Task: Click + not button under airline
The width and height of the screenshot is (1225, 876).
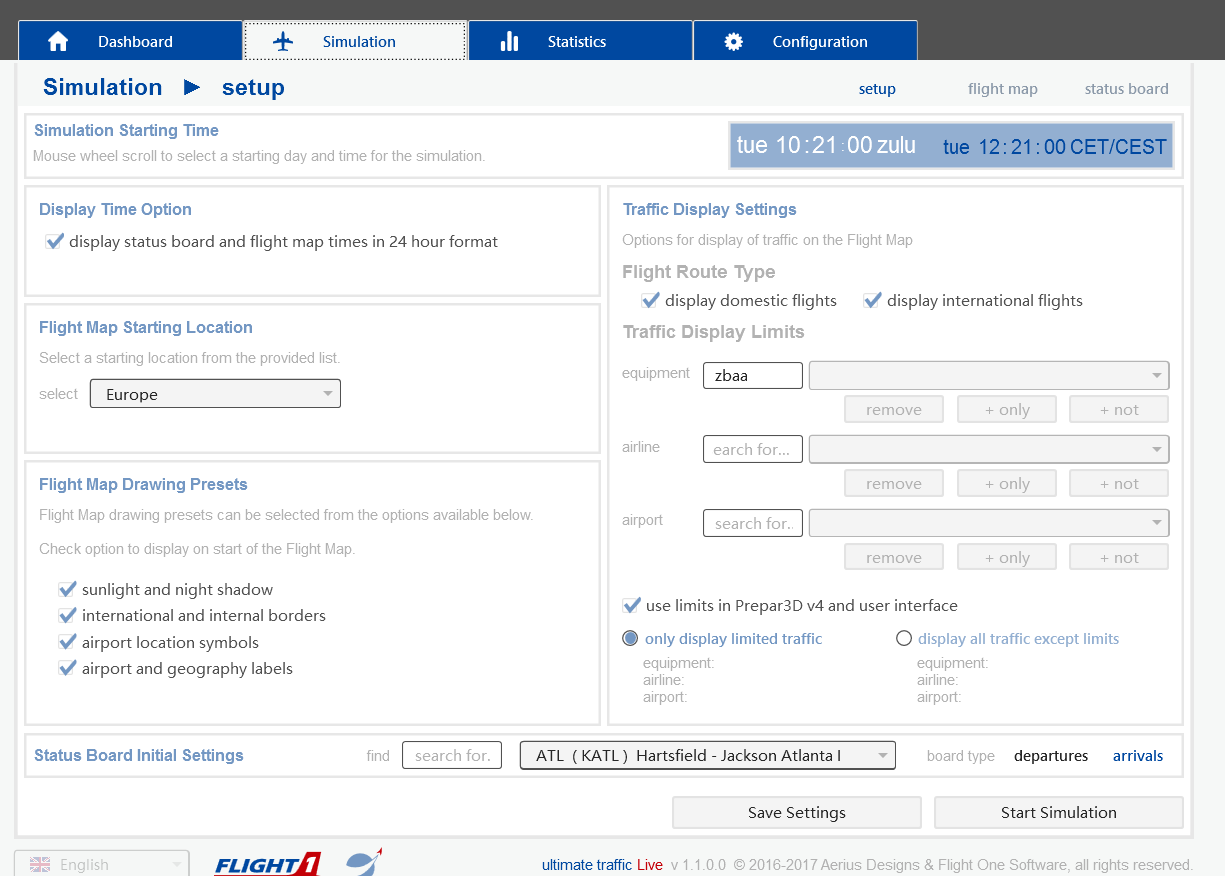Action: click(1119, 483)
